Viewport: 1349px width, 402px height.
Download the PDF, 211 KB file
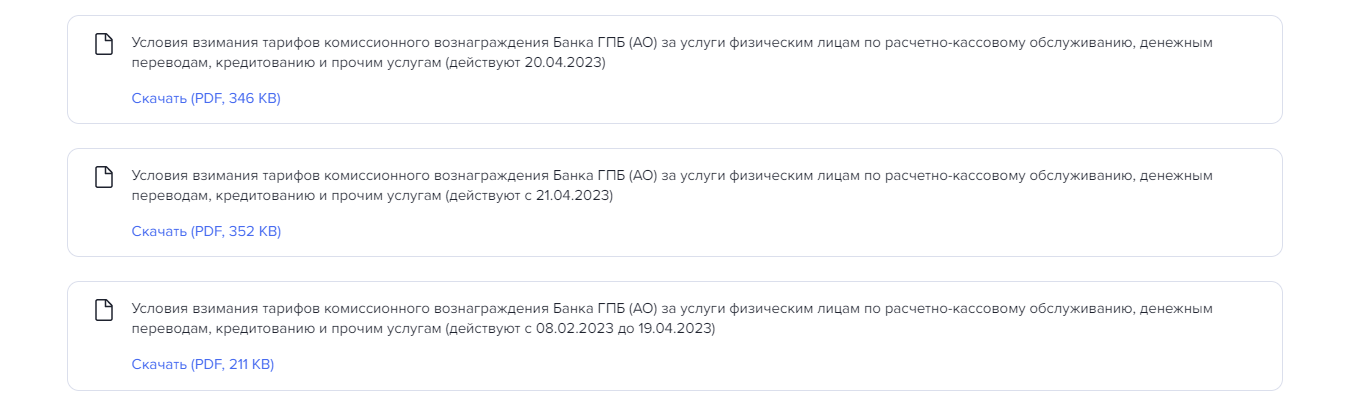203,364
